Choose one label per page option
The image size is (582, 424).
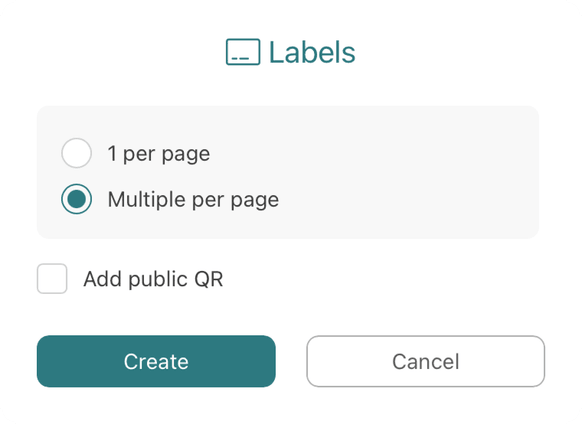click(76, 153)
